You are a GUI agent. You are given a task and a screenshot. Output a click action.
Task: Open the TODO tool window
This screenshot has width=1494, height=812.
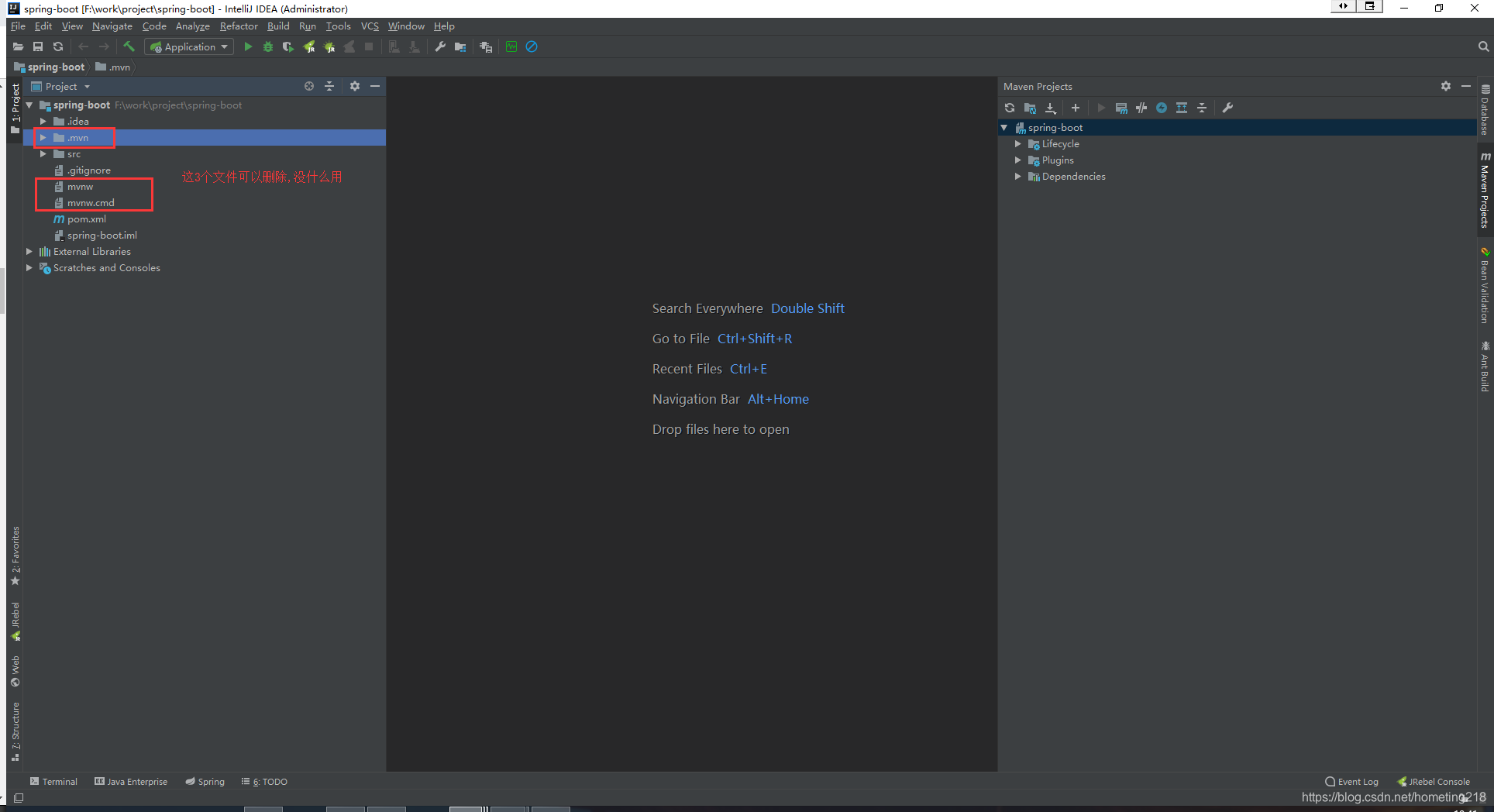point(264,782)
